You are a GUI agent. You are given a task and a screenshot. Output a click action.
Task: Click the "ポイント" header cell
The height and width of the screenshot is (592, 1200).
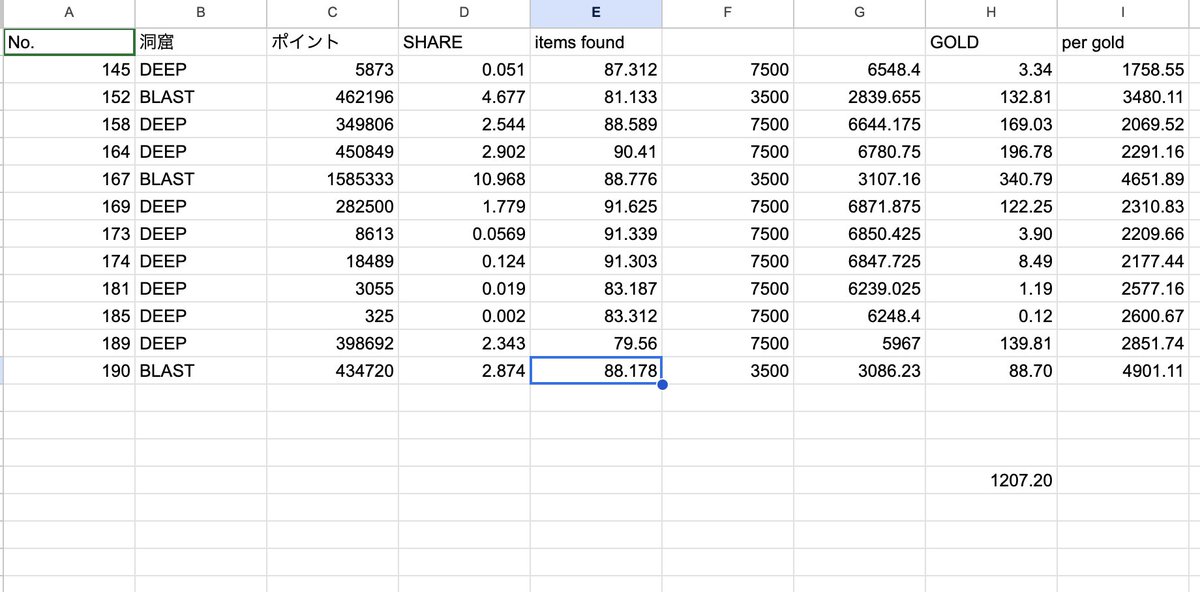click(x=330, y=42)
